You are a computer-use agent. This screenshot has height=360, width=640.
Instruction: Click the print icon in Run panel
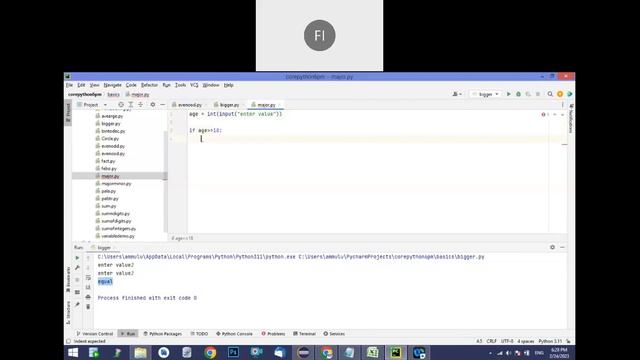88,297
